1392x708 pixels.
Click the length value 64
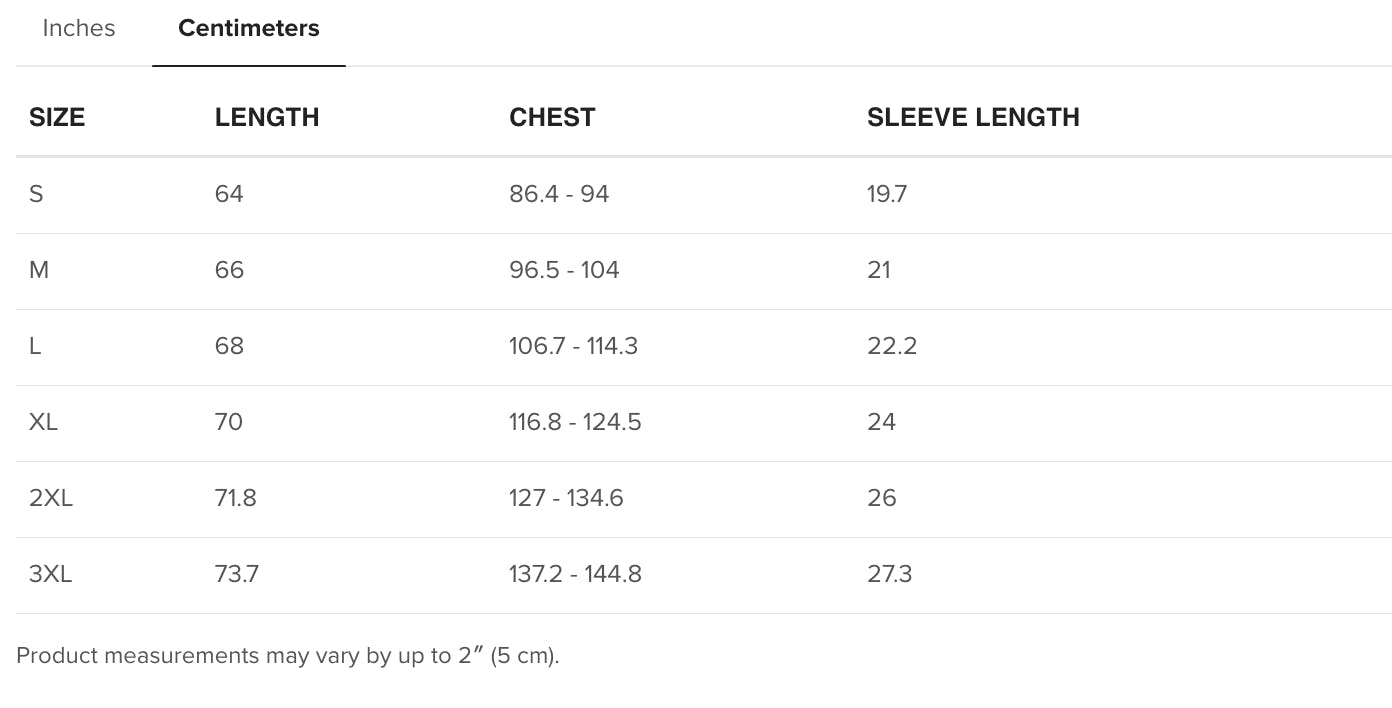(x=229, y=194)
